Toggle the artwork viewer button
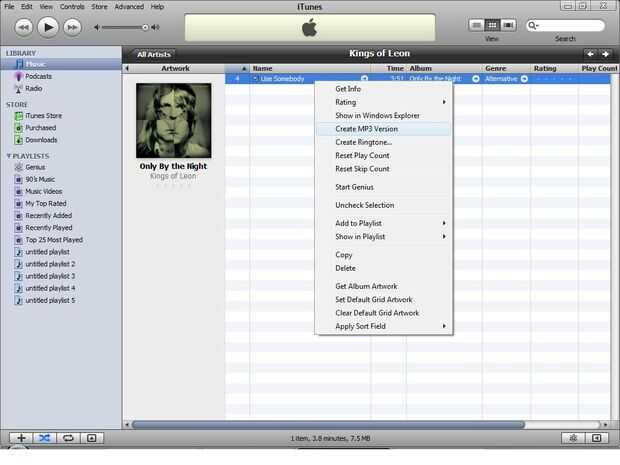The height and width of the screenshot is (465, 620). click(91, 438)
